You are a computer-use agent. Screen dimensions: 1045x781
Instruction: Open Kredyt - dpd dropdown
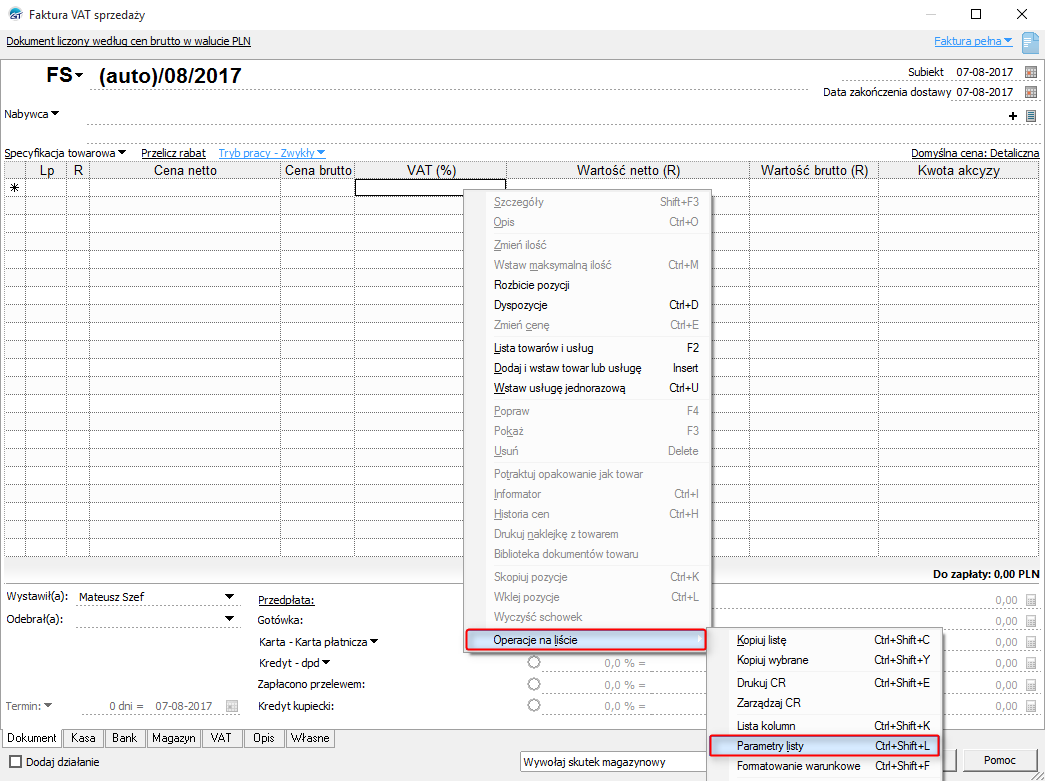295,663
